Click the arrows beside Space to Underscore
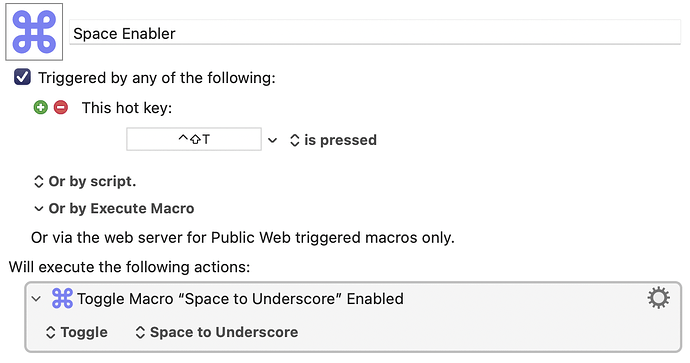Screen dimensions: 690x363 [x=140, y=332]
